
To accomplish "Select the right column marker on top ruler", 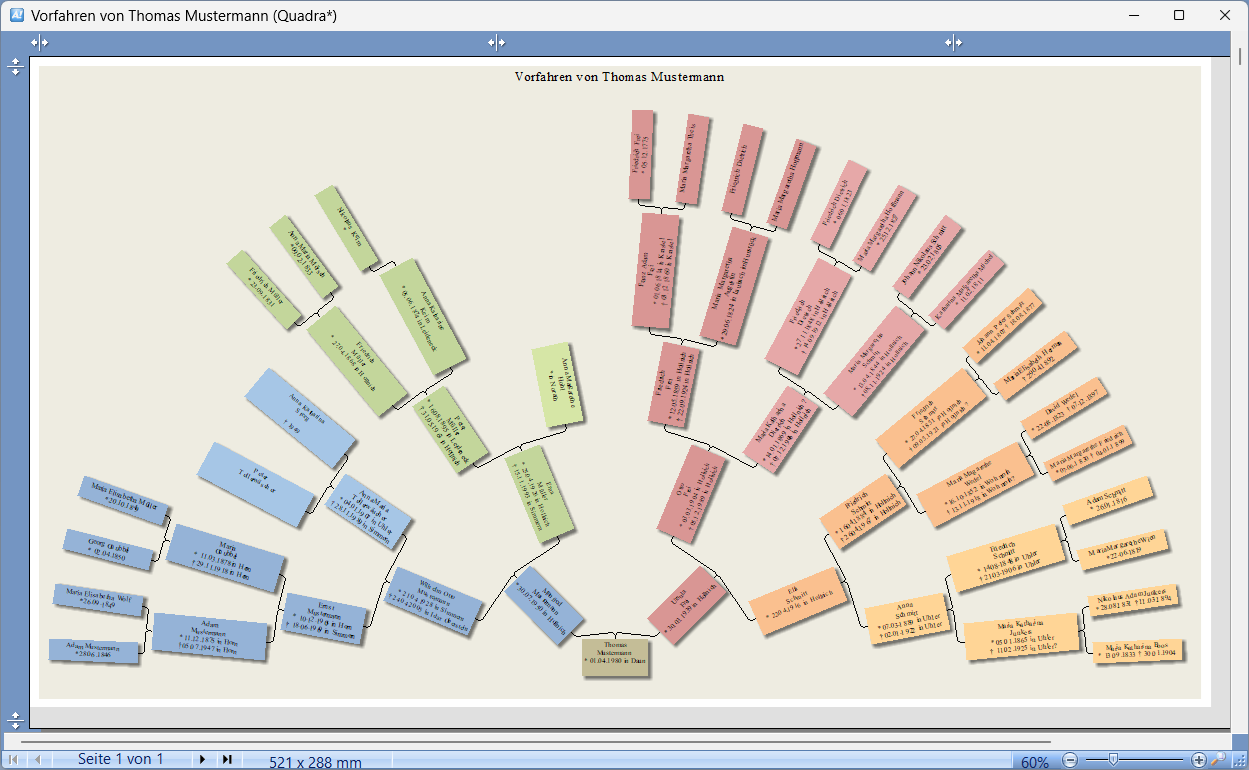I will 953,42.
